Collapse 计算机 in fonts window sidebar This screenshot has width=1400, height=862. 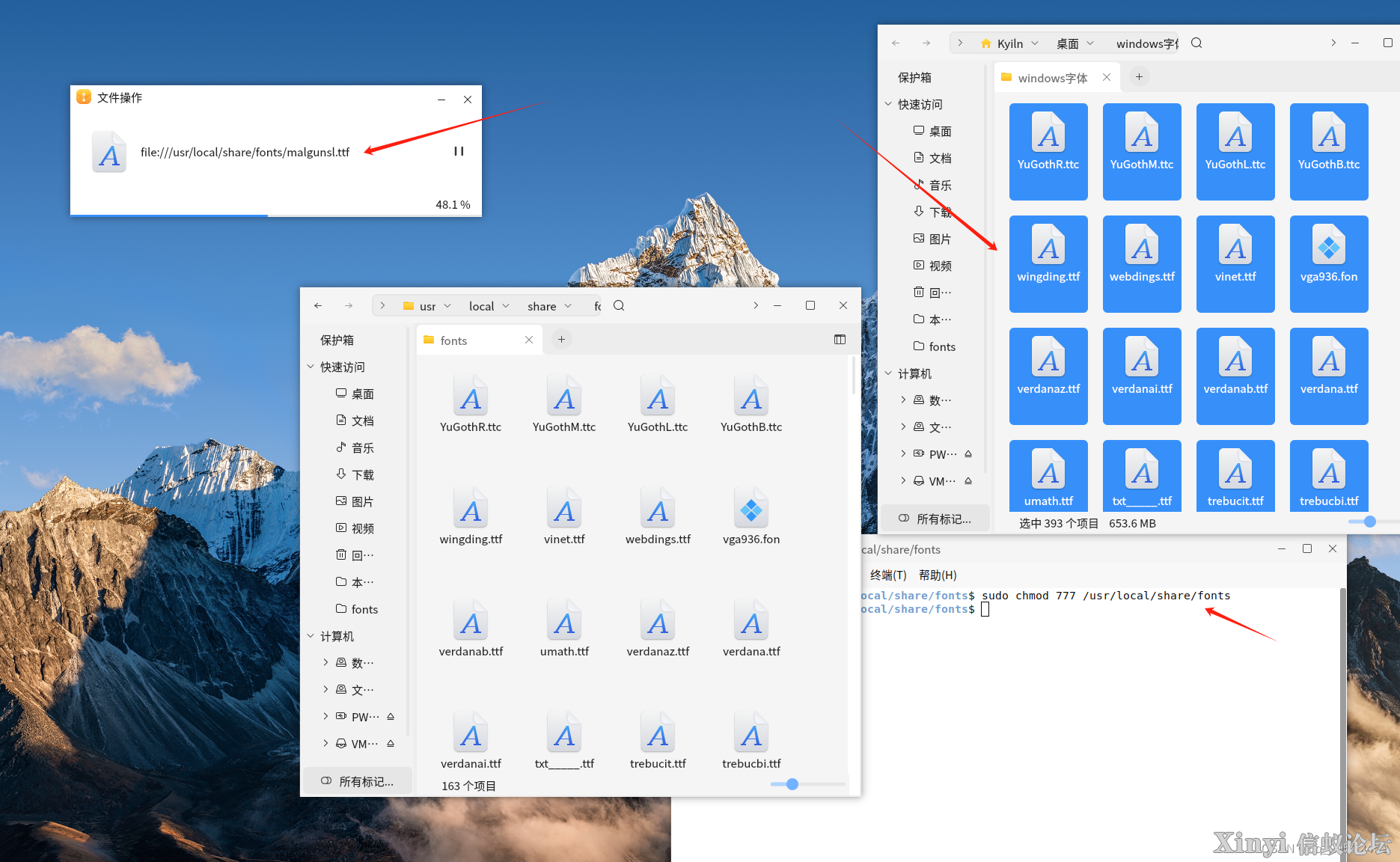(x=311, y=636)
